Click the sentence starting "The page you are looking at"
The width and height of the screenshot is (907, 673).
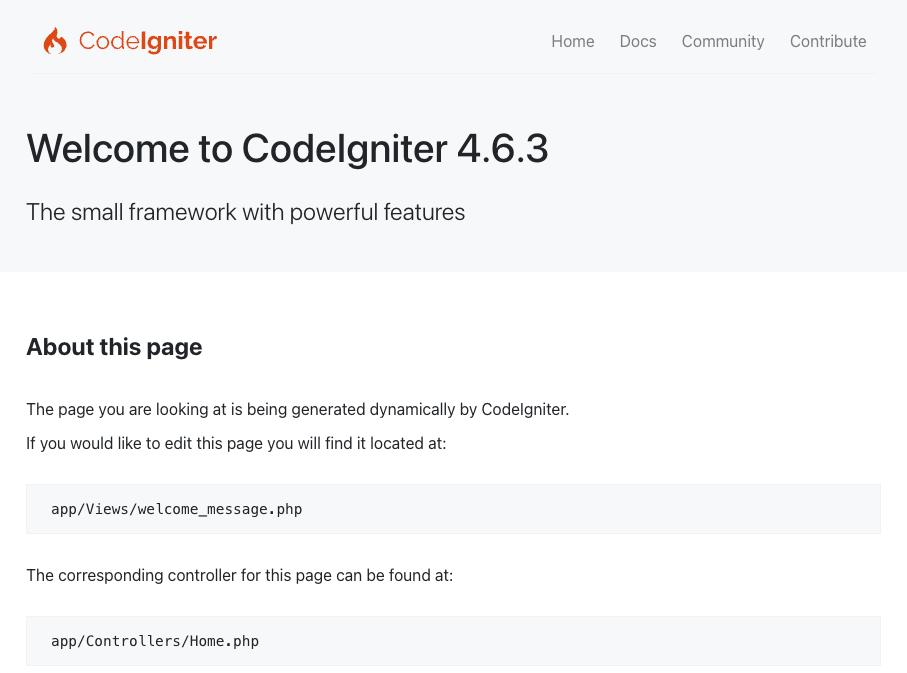[x=297, y=409]
